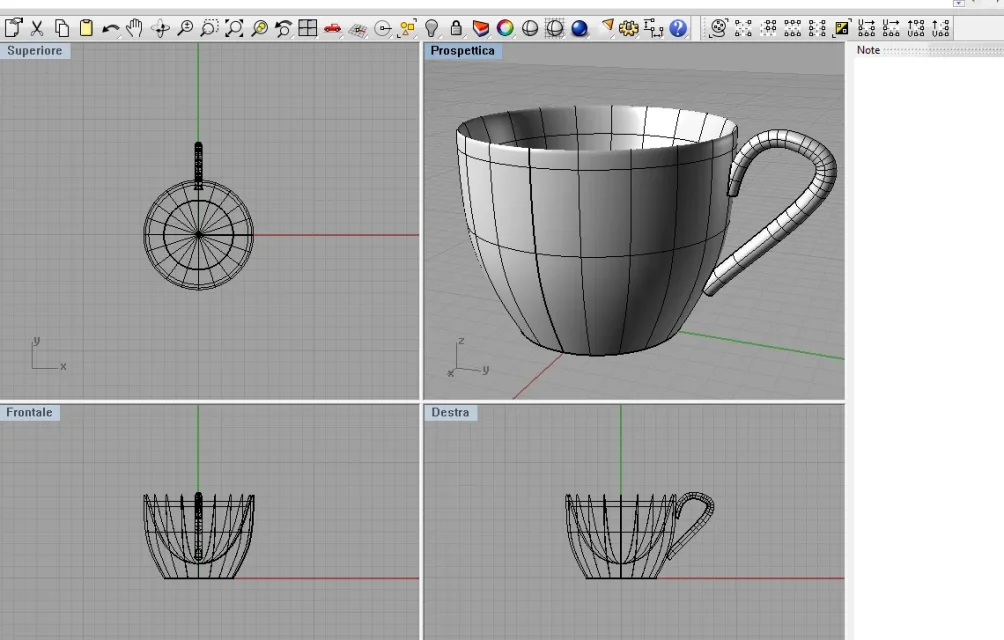Open the color wheel tool
1004x640 pixels.
[x=506, y=29]
